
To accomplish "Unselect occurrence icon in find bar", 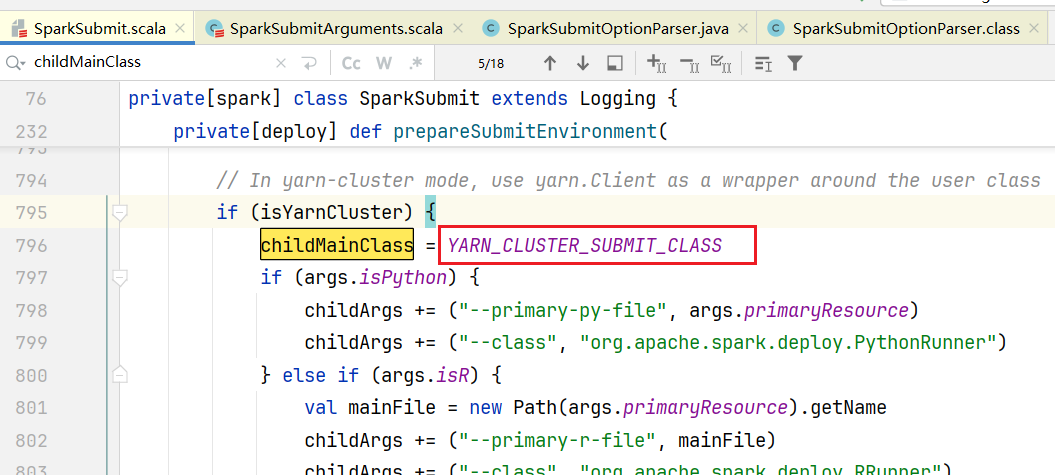I will coord(688,63).
